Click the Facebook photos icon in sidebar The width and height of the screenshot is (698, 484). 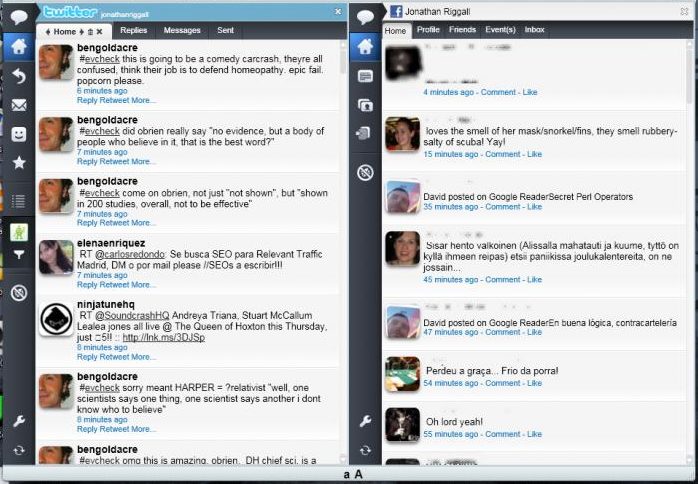coord(366,105)
